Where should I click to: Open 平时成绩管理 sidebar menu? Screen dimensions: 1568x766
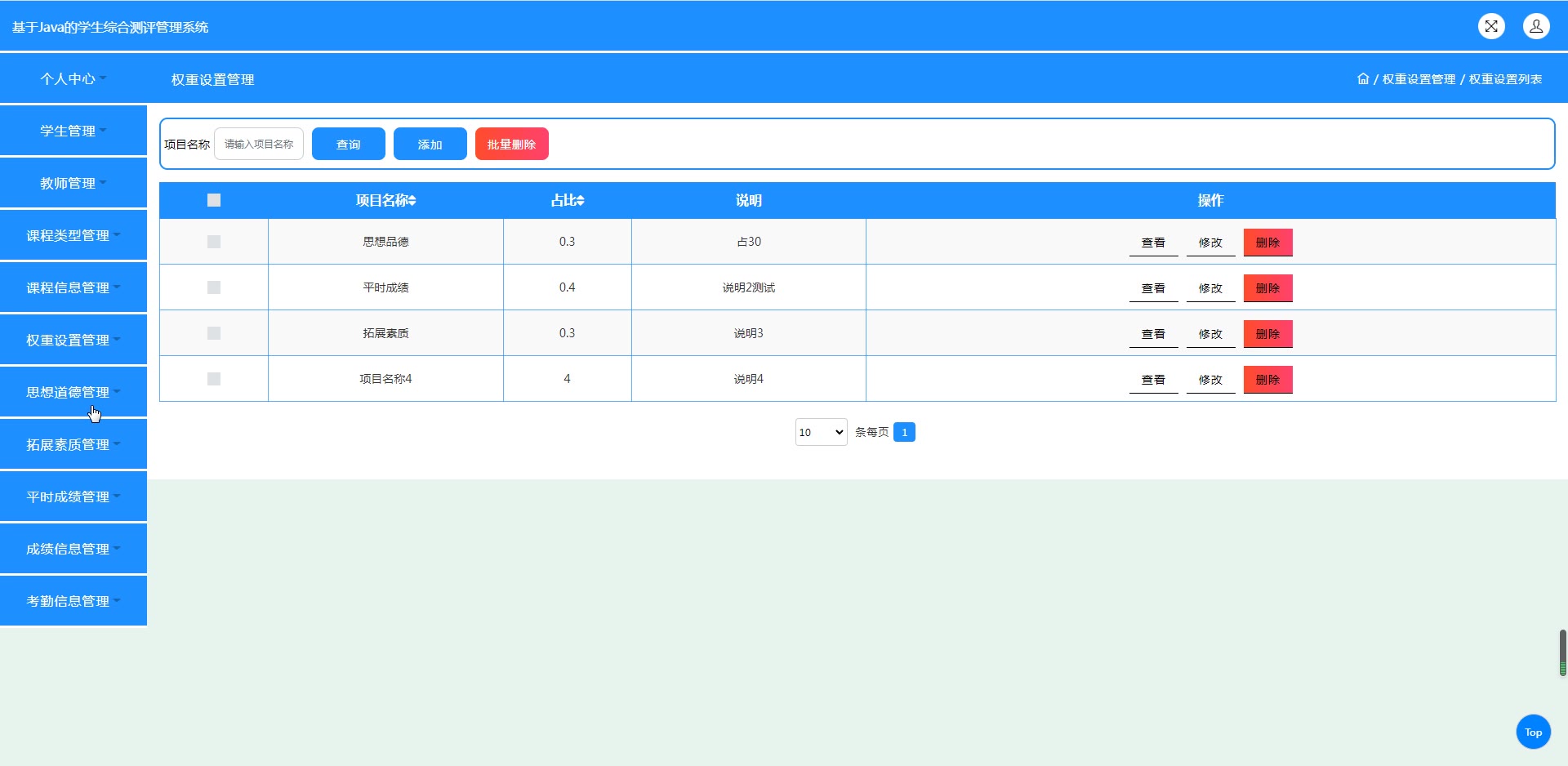tap(73, 497)
